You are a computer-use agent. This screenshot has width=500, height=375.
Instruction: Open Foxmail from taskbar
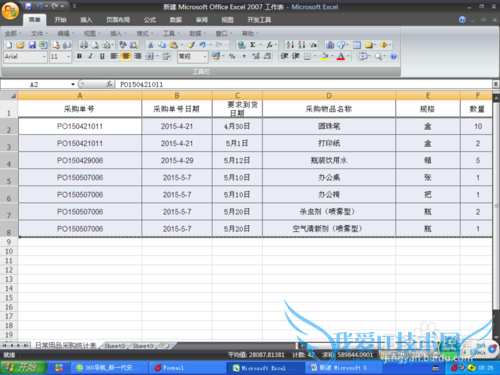[x=187, y=368]
